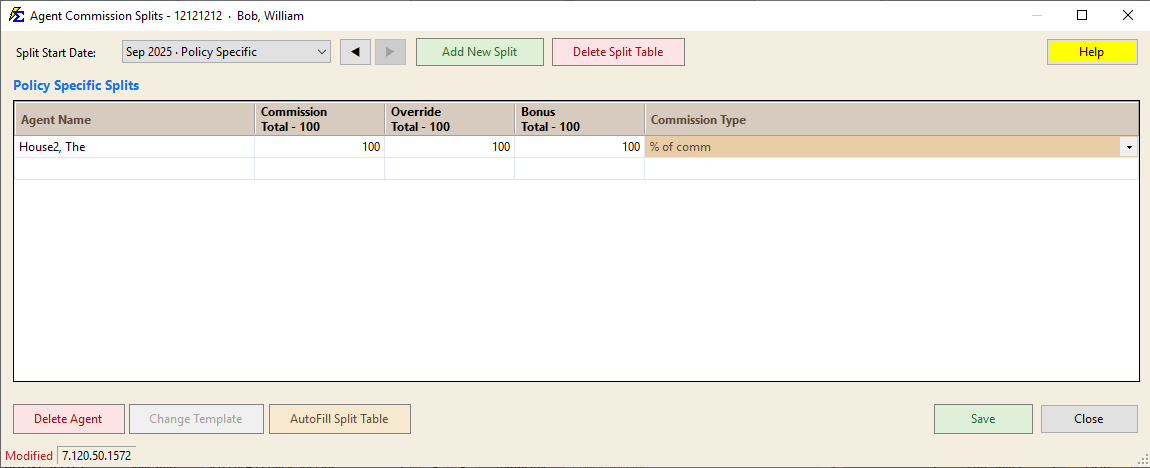Open the Split Start Date dropdown
The image size is (1150, 468).
226,52
